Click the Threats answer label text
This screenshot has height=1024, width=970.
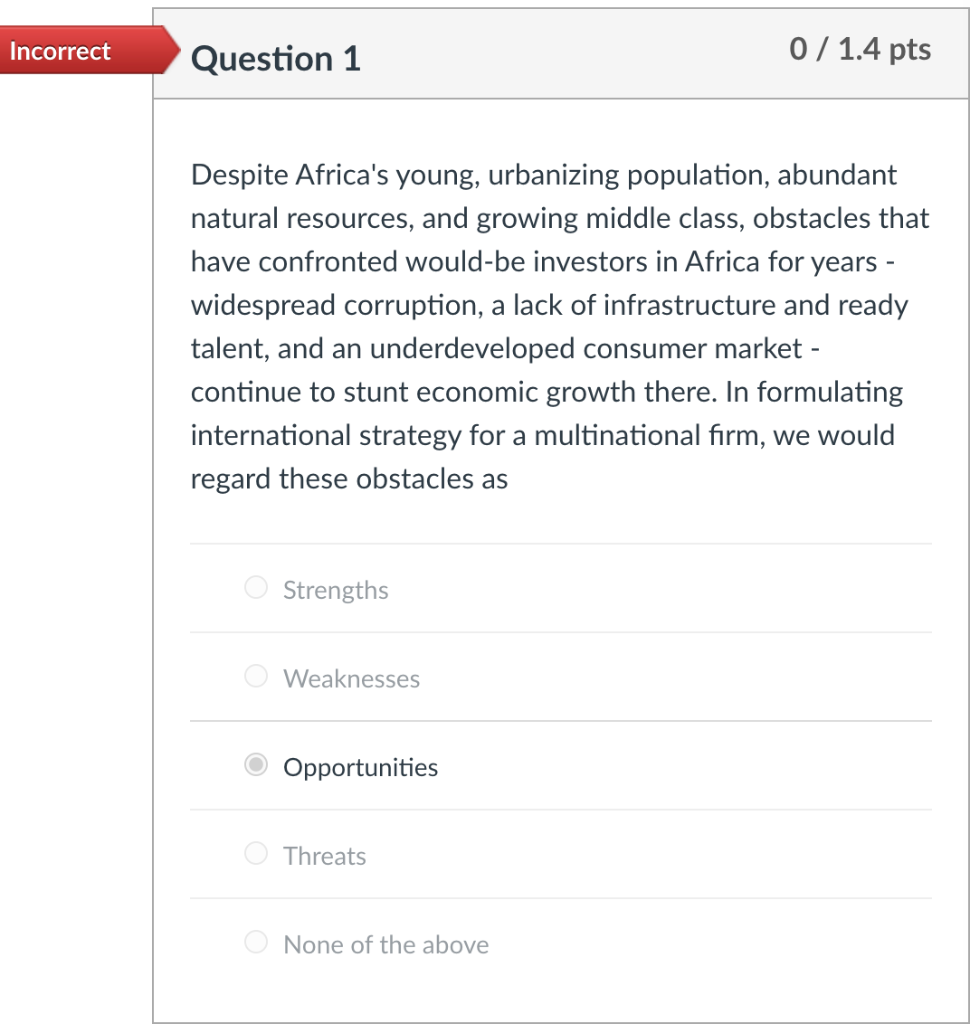[x=324, y=856]
